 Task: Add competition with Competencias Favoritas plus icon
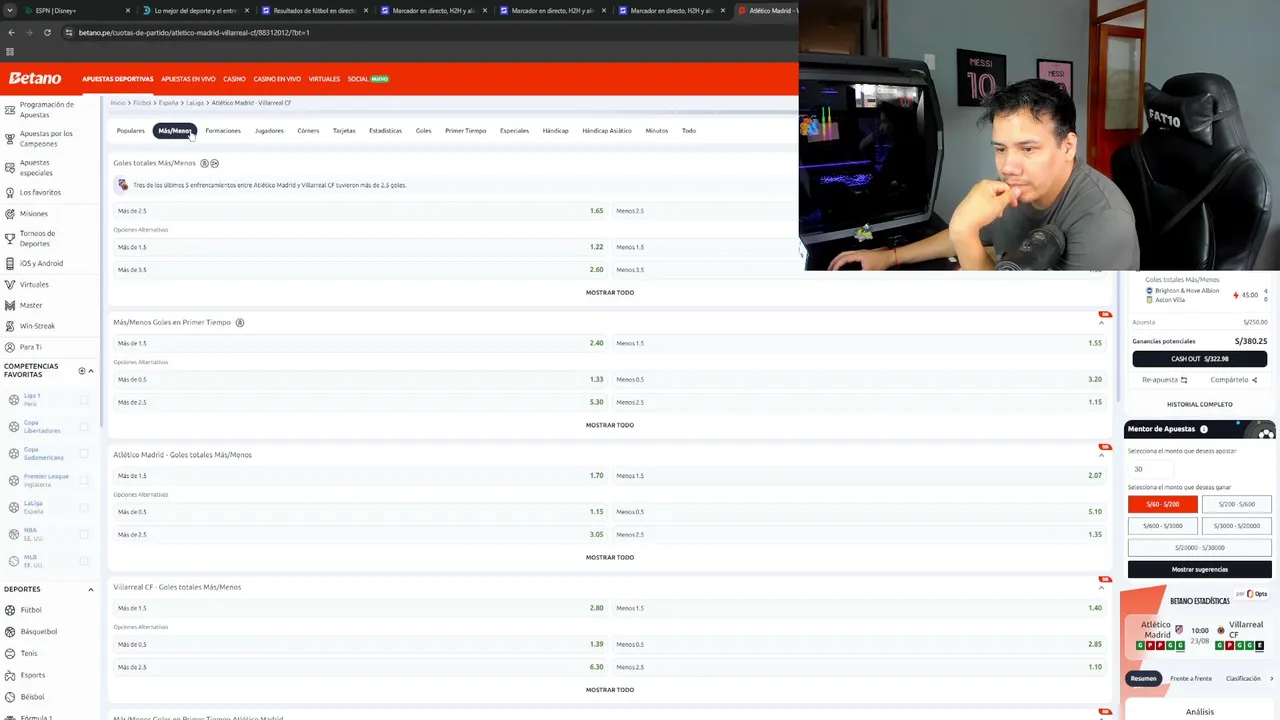[82, 371]
